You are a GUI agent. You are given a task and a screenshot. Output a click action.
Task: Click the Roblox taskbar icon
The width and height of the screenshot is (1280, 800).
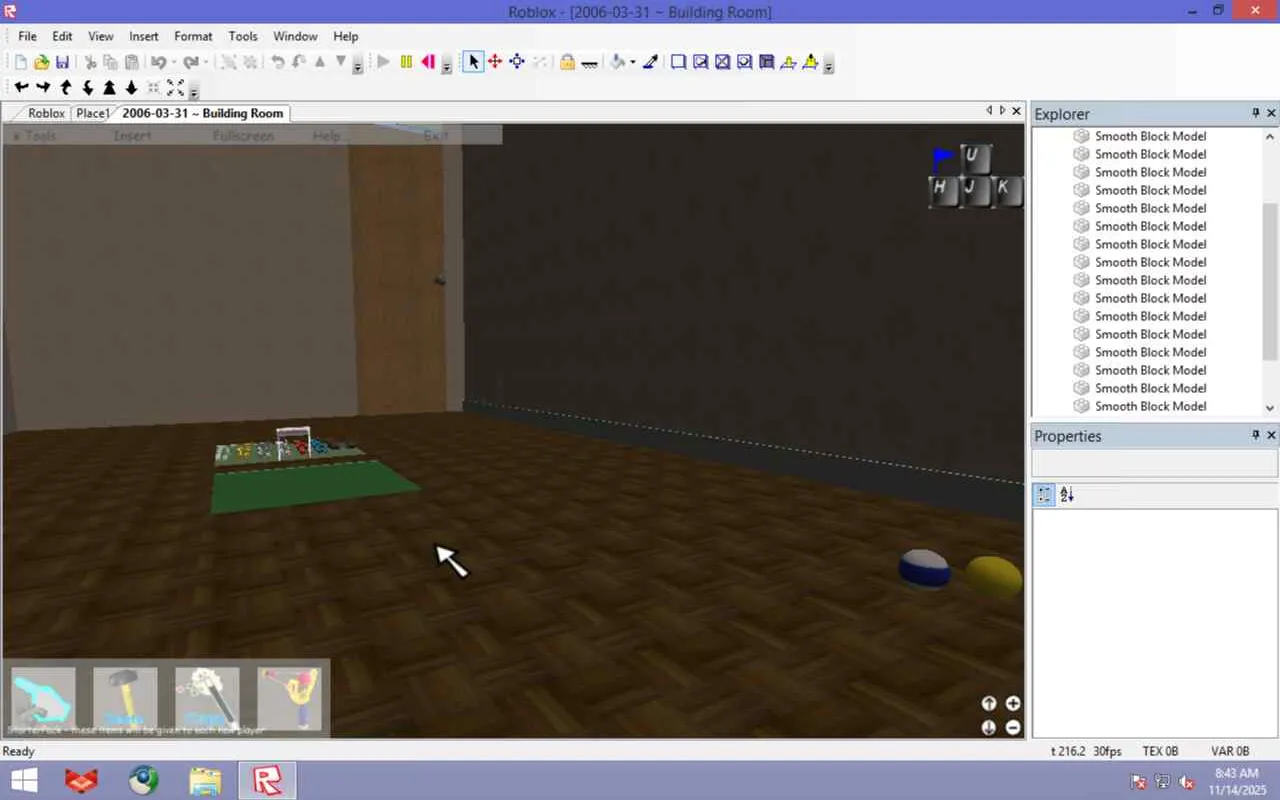coord(267,780)
